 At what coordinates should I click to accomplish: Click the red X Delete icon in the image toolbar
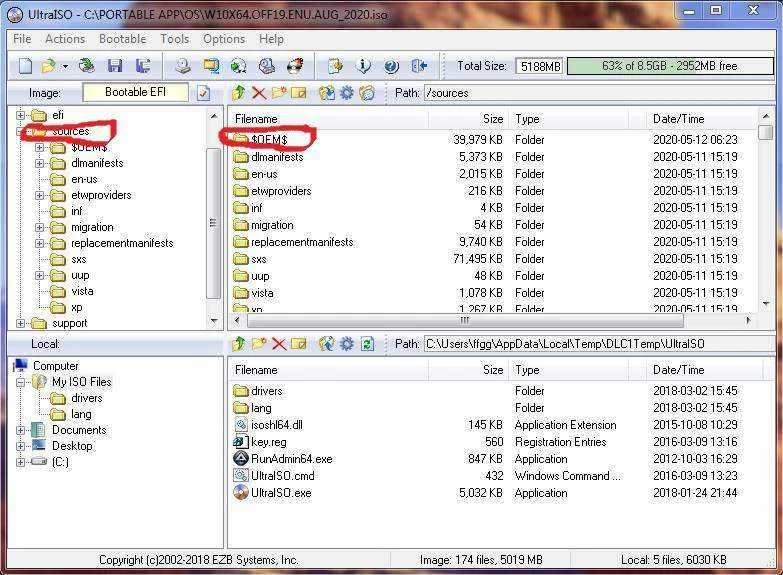259,92
